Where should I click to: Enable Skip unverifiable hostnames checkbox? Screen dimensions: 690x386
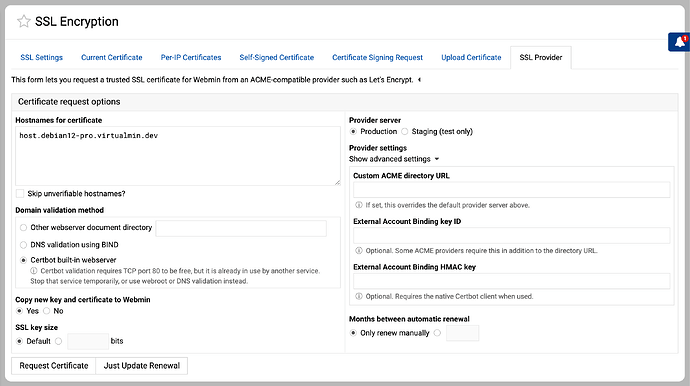(20, 194)
